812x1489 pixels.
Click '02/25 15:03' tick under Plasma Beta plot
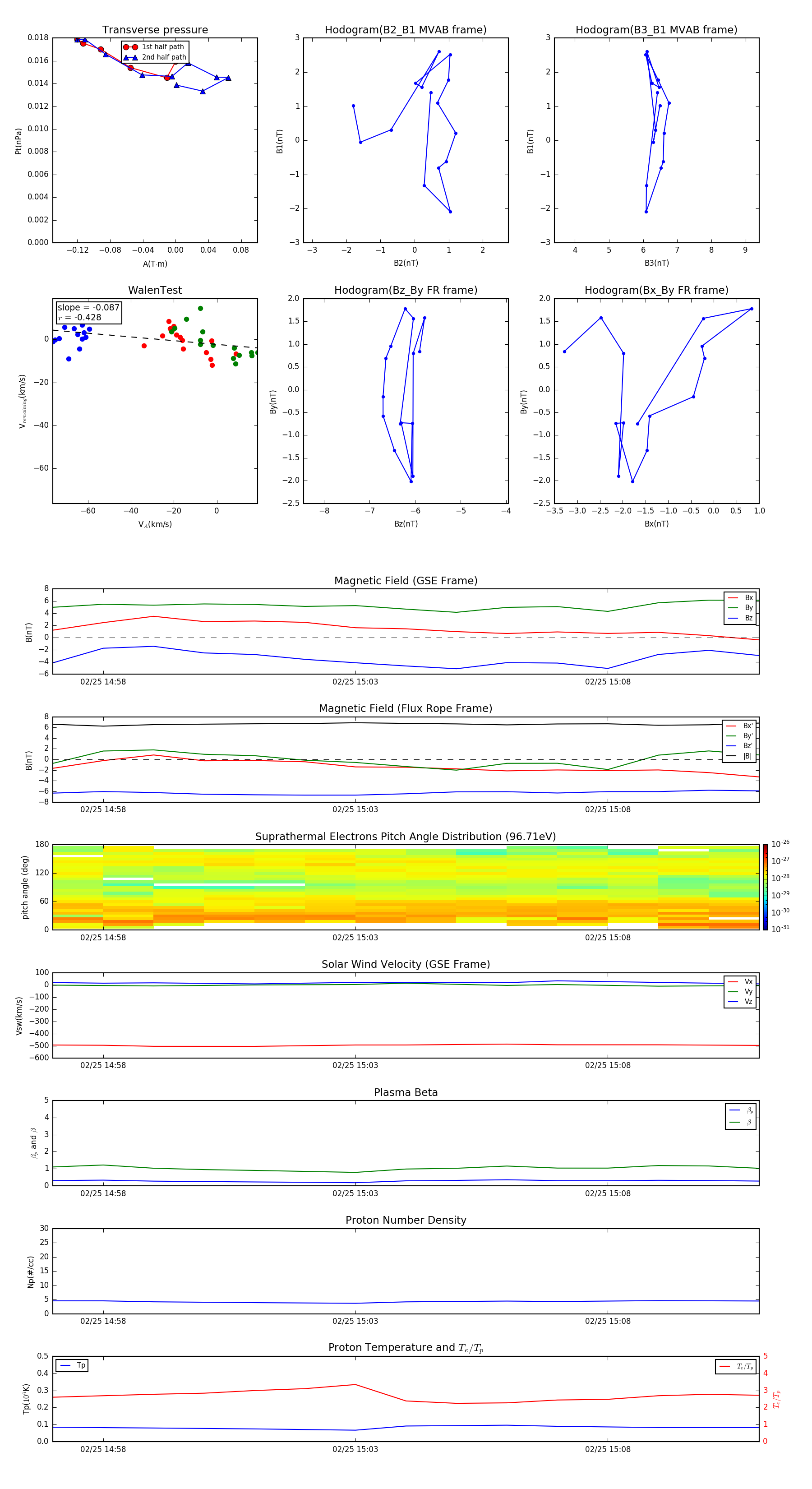pyautogui.click(x=355, y=1193)
